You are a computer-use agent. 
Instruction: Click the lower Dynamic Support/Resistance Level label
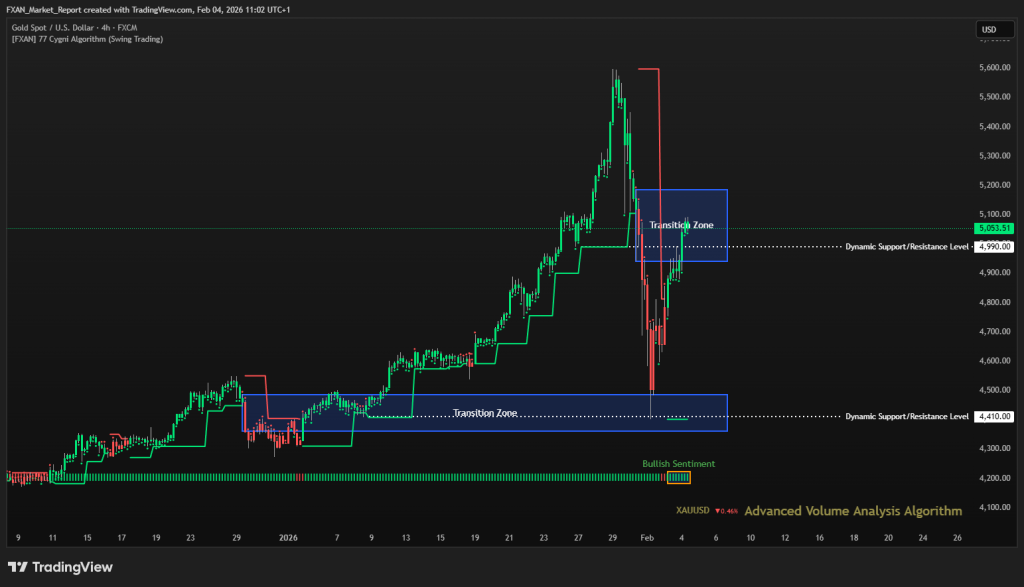pos(907,416)
